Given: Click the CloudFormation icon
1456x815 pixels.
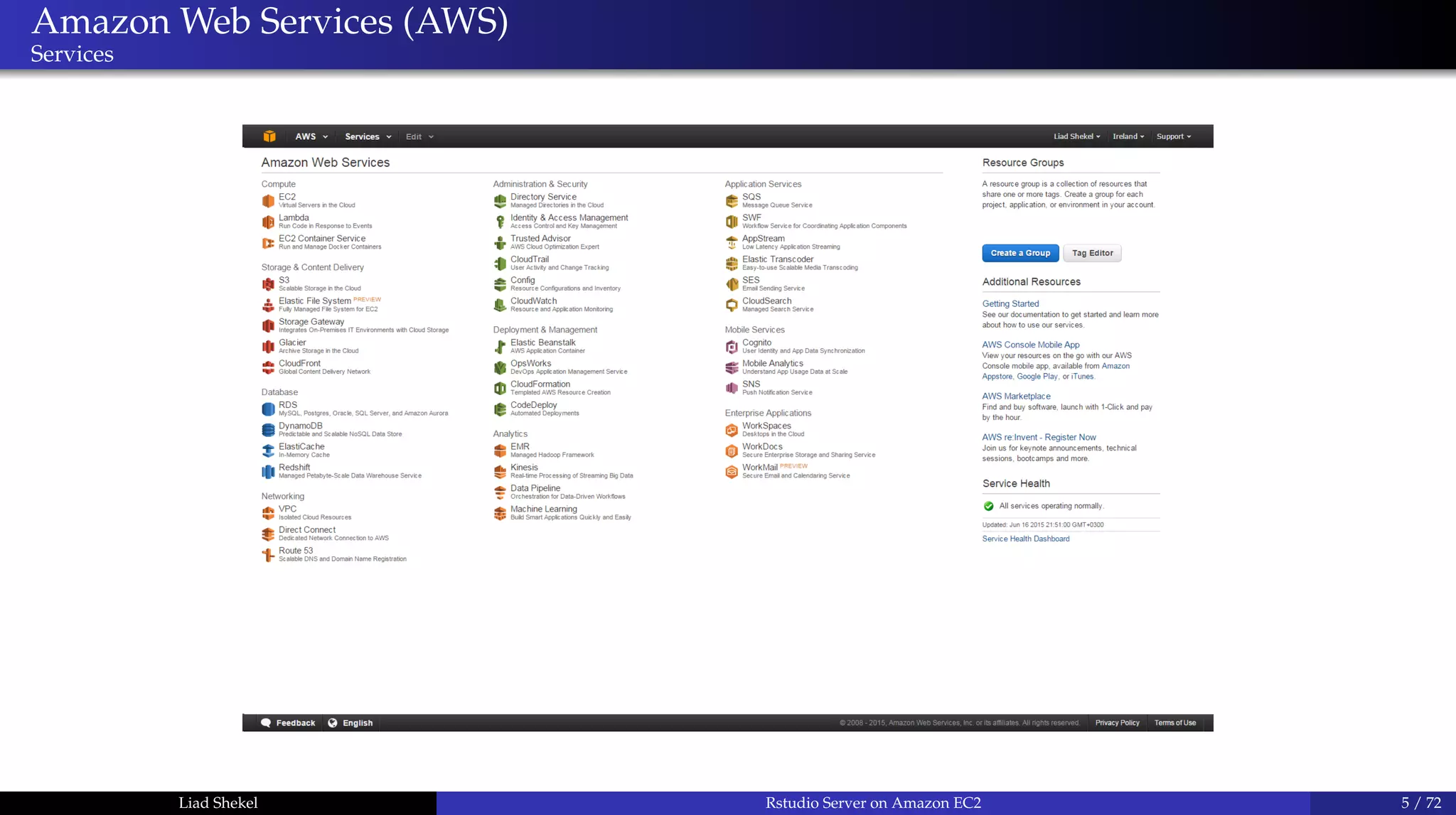Looking at the screenshot, I should pos(500,389).
